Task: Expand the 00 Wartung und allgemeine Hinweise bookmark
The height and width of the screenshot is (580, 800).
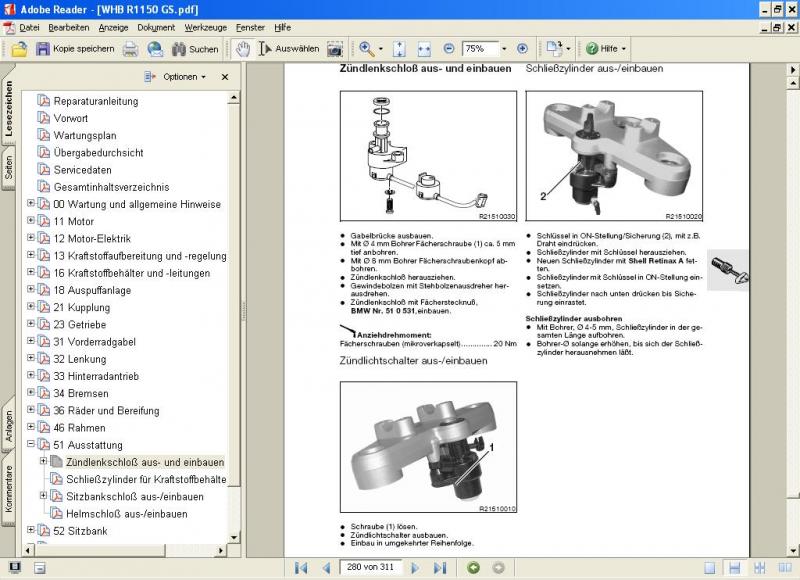Action: click(x=31, y=203)
